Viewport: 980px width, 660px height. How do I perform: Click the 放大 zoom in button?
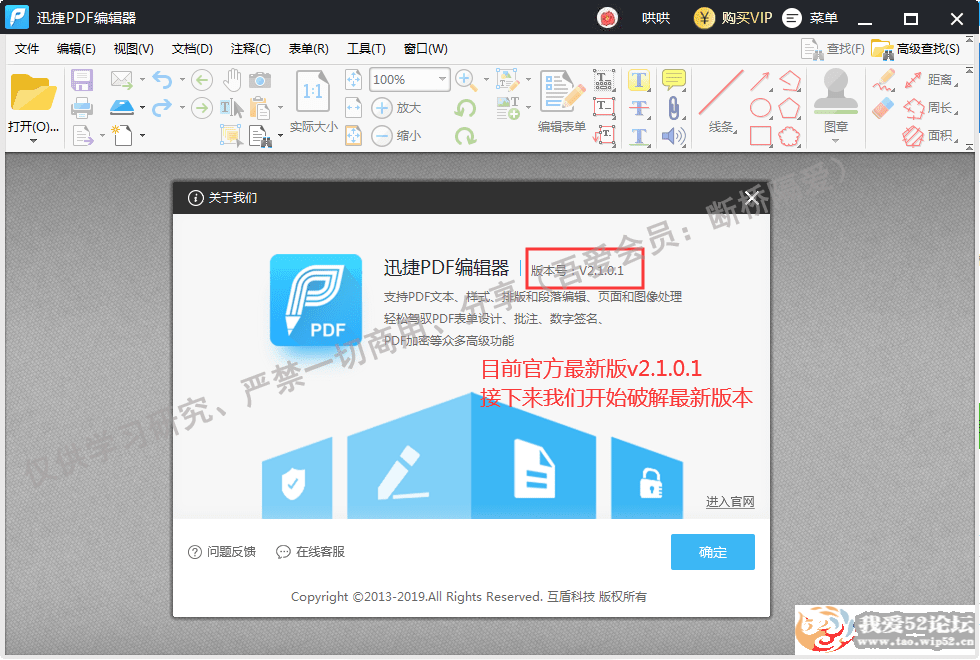396,108
